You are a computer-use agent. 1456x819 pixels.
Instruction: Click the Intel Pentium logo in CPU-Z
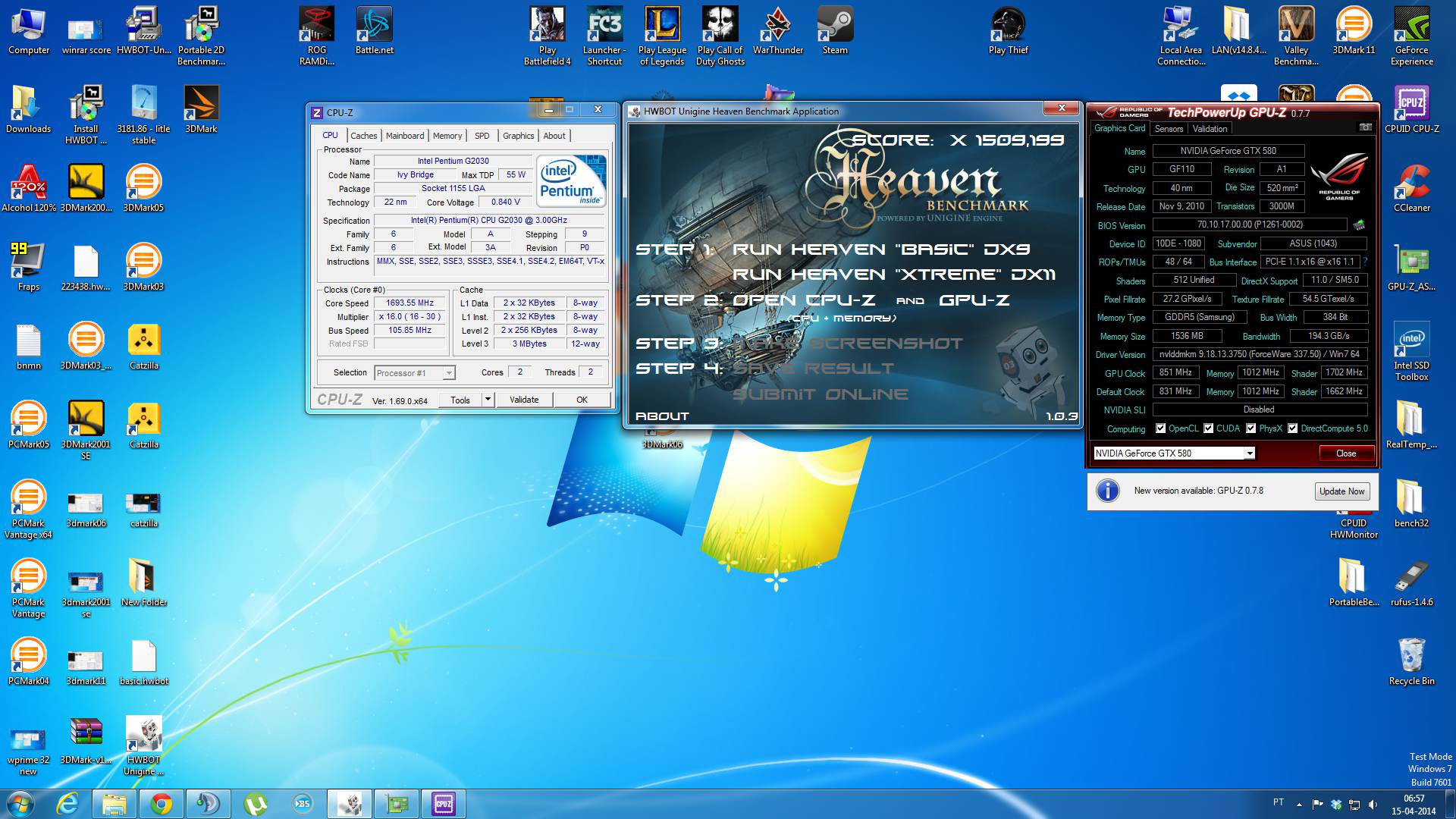click(572, 180)
